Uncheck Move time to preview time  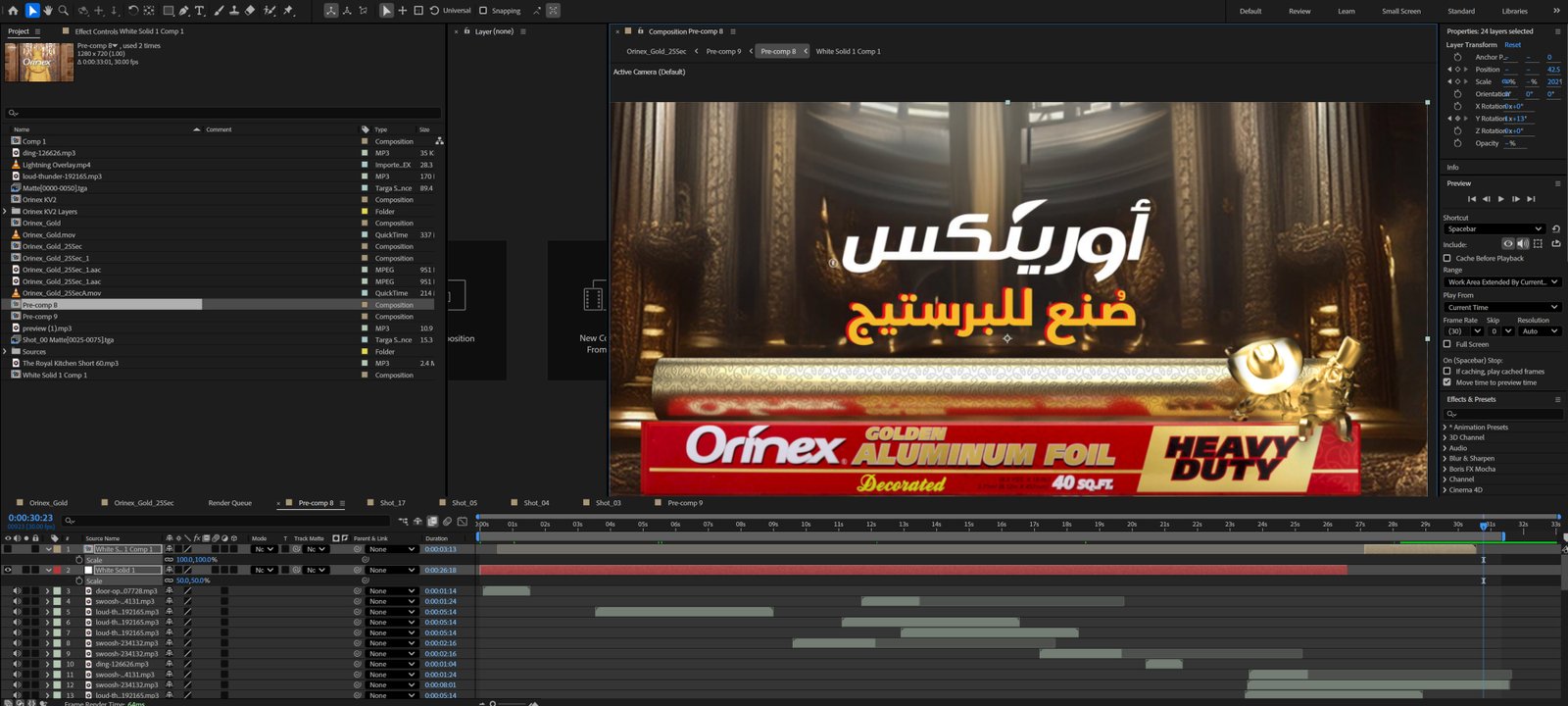(x=1447, y=382)
